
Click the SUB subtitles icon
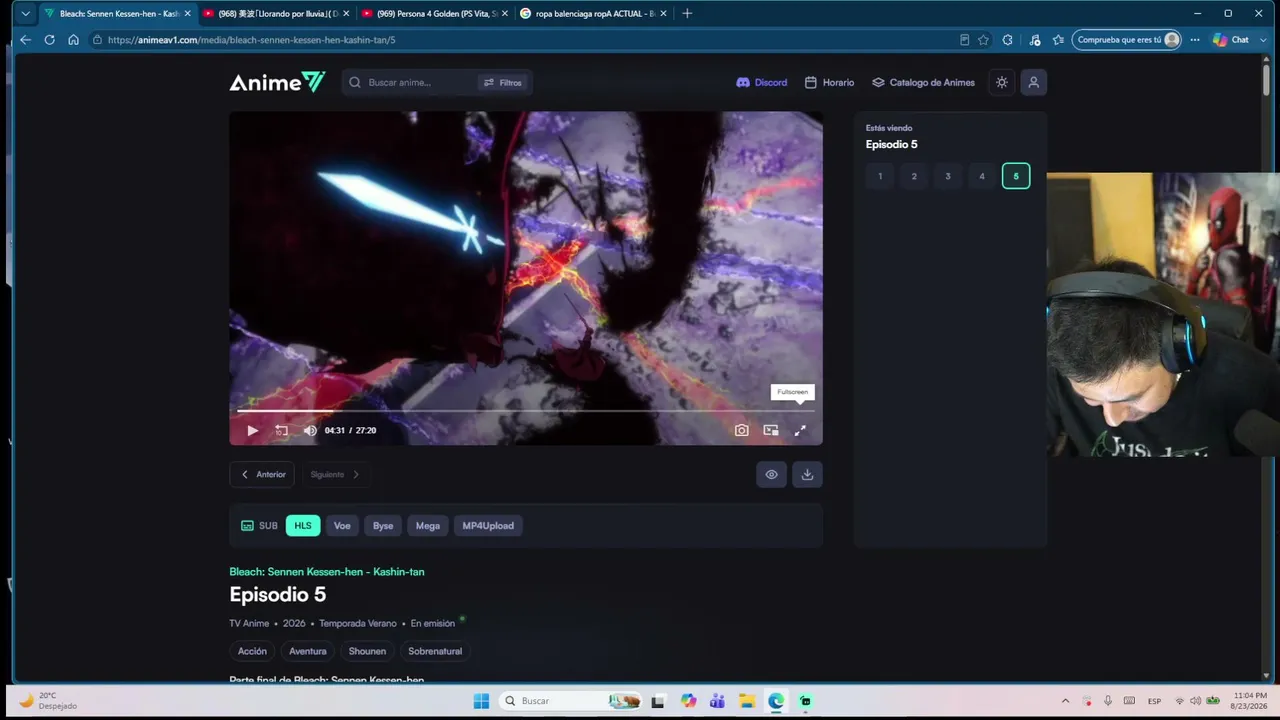pyautogui.click(x=247, y=526)
